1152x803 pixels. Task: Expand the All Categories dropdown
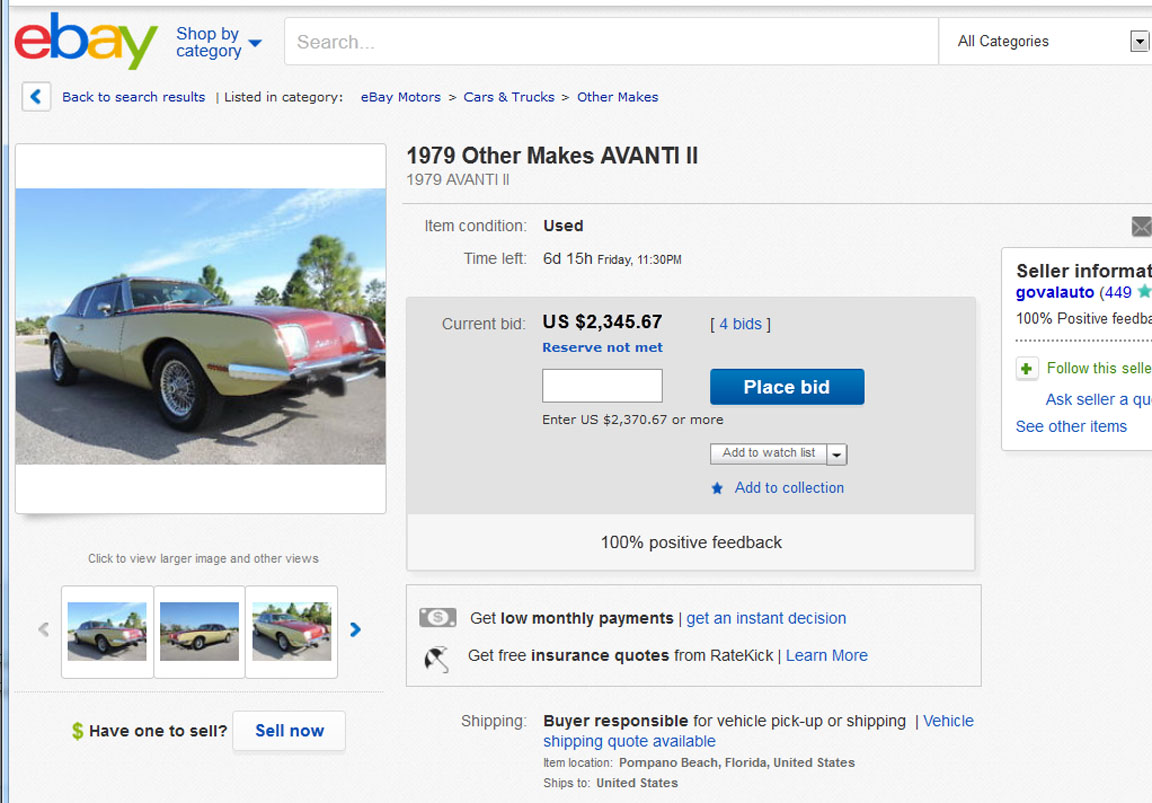coord(1138,42)
